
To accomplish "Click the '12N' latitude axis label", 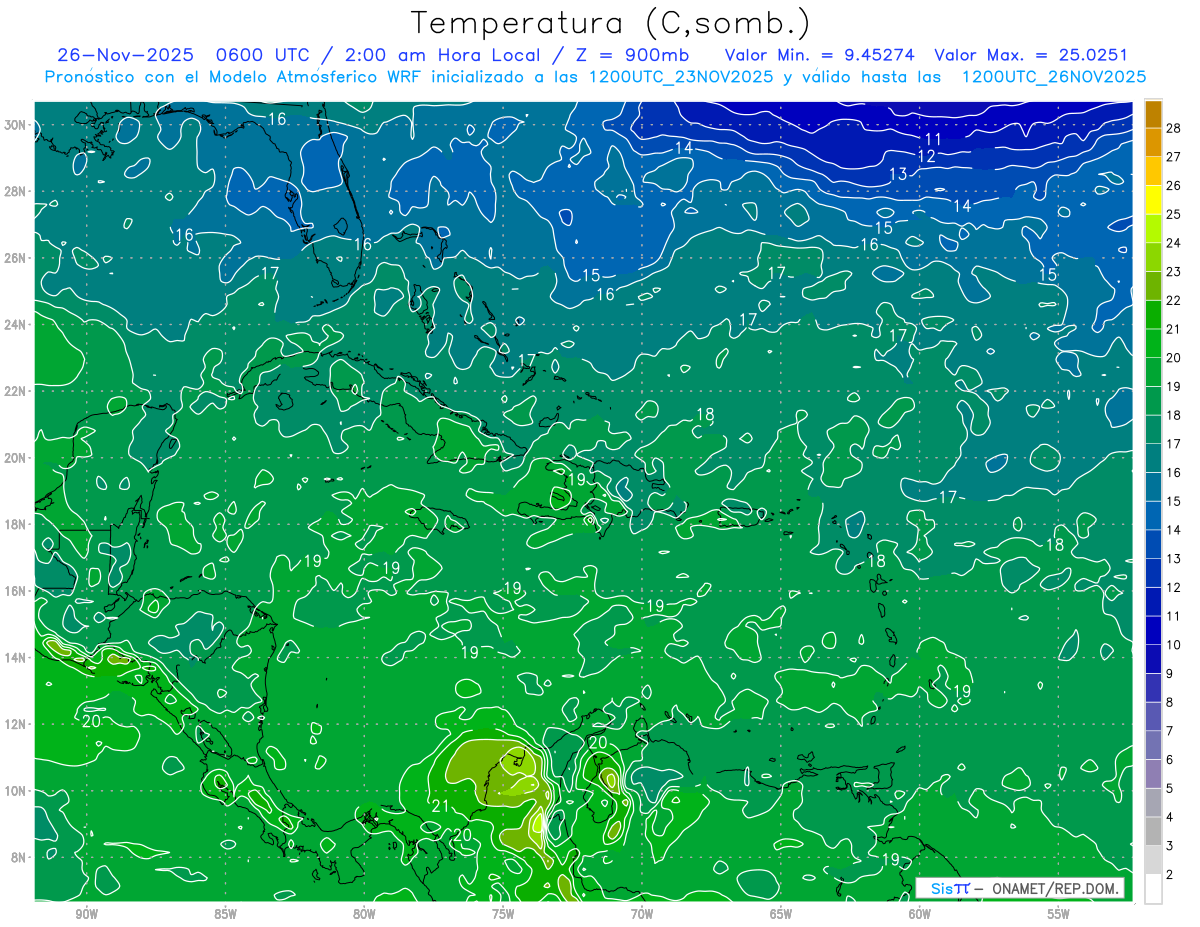I will [x=16, y=724].
